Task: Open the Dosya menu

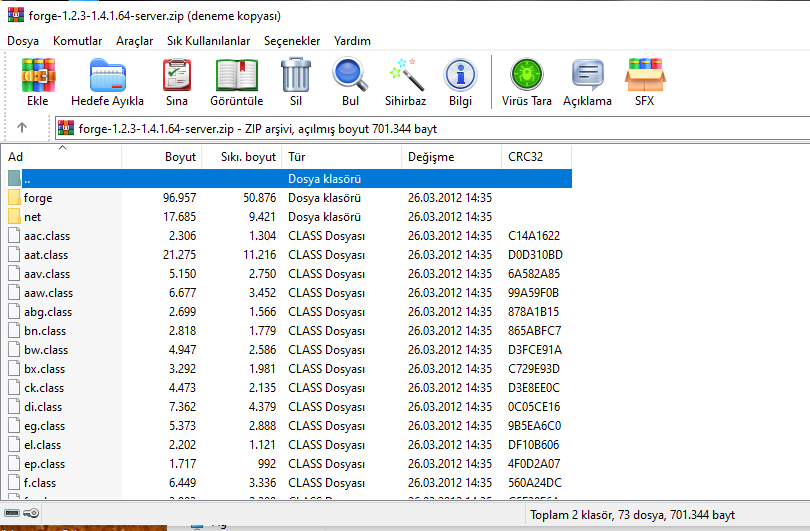Action: point(23,41)
